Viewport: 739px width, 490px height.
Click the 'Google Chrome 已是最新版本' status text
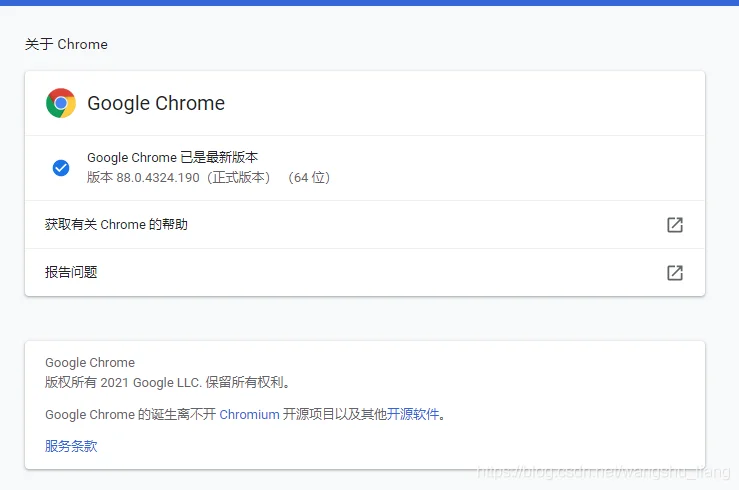click(x=172, y=157)
